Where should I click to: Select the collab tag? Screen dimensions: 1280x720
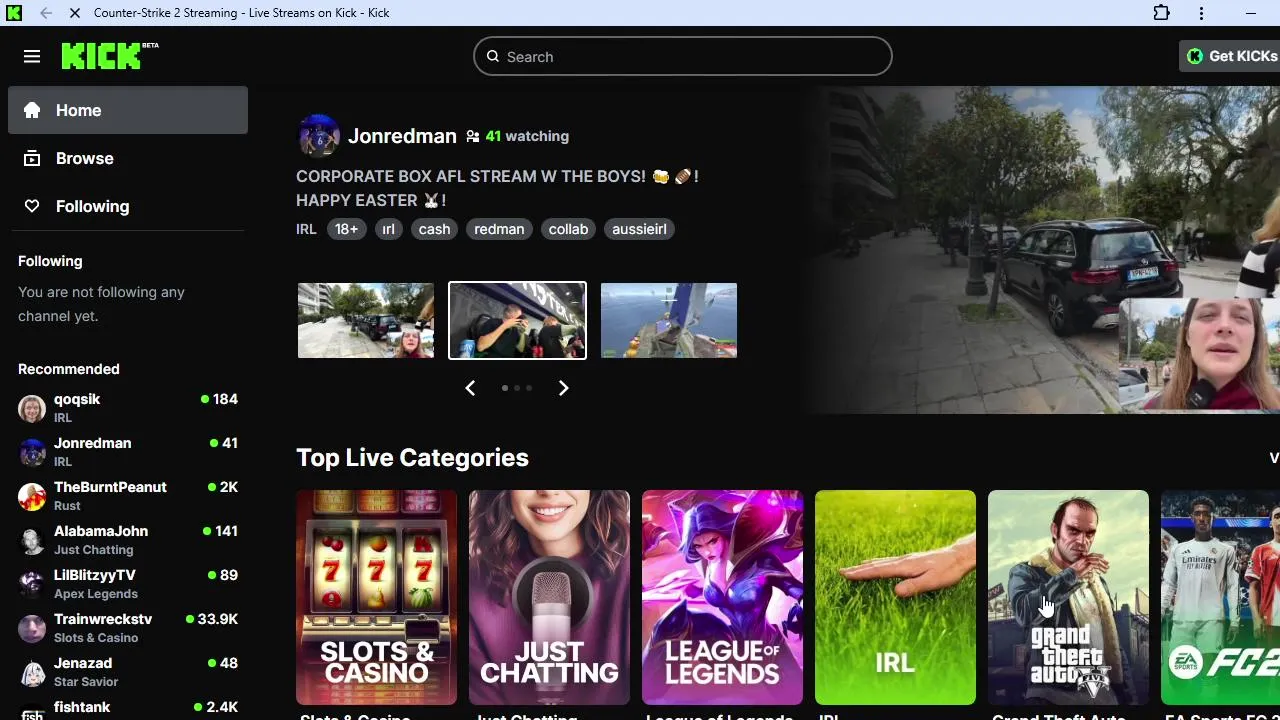tap(568, 229)
